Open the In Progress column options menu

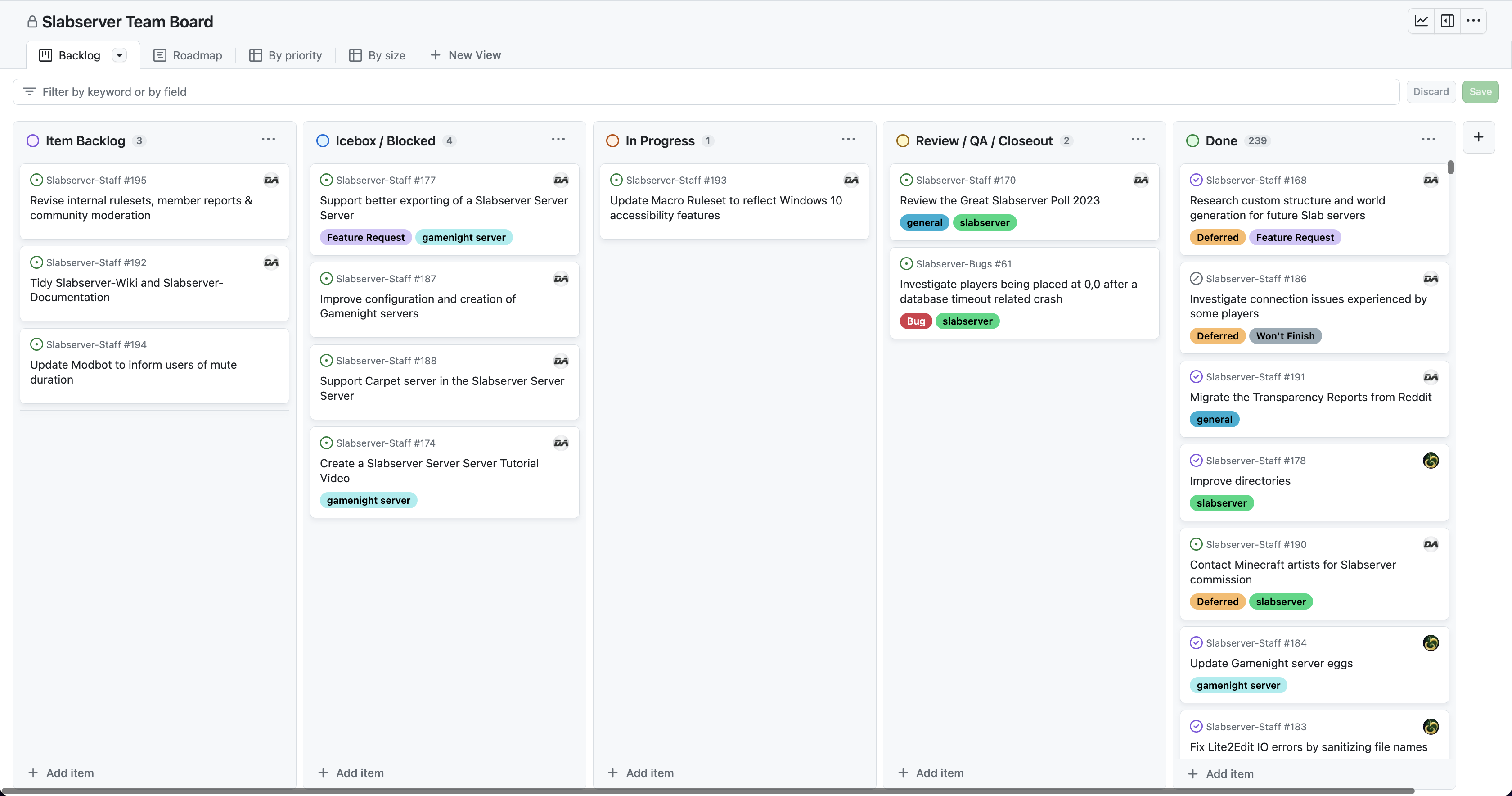click(x=848, y=139)
